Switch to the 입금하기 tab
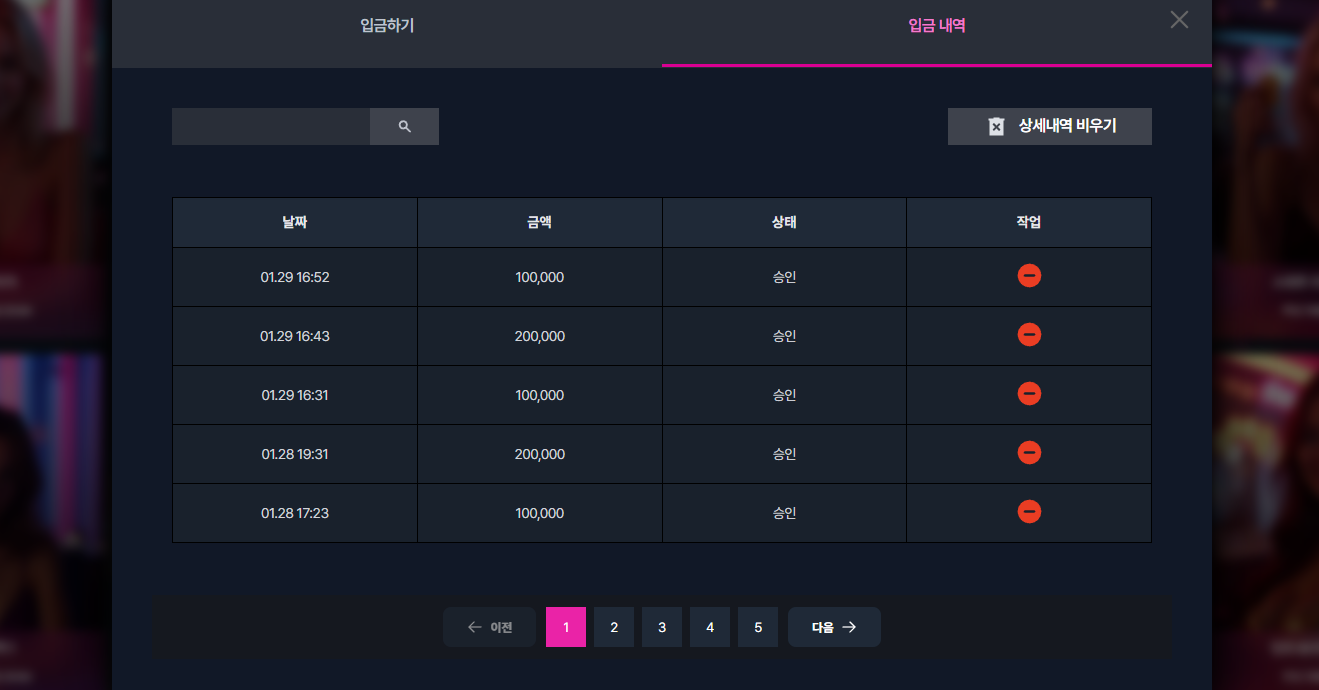This screenshot has height=690, width=1319. pyautogui.click(x=387, y=26)
